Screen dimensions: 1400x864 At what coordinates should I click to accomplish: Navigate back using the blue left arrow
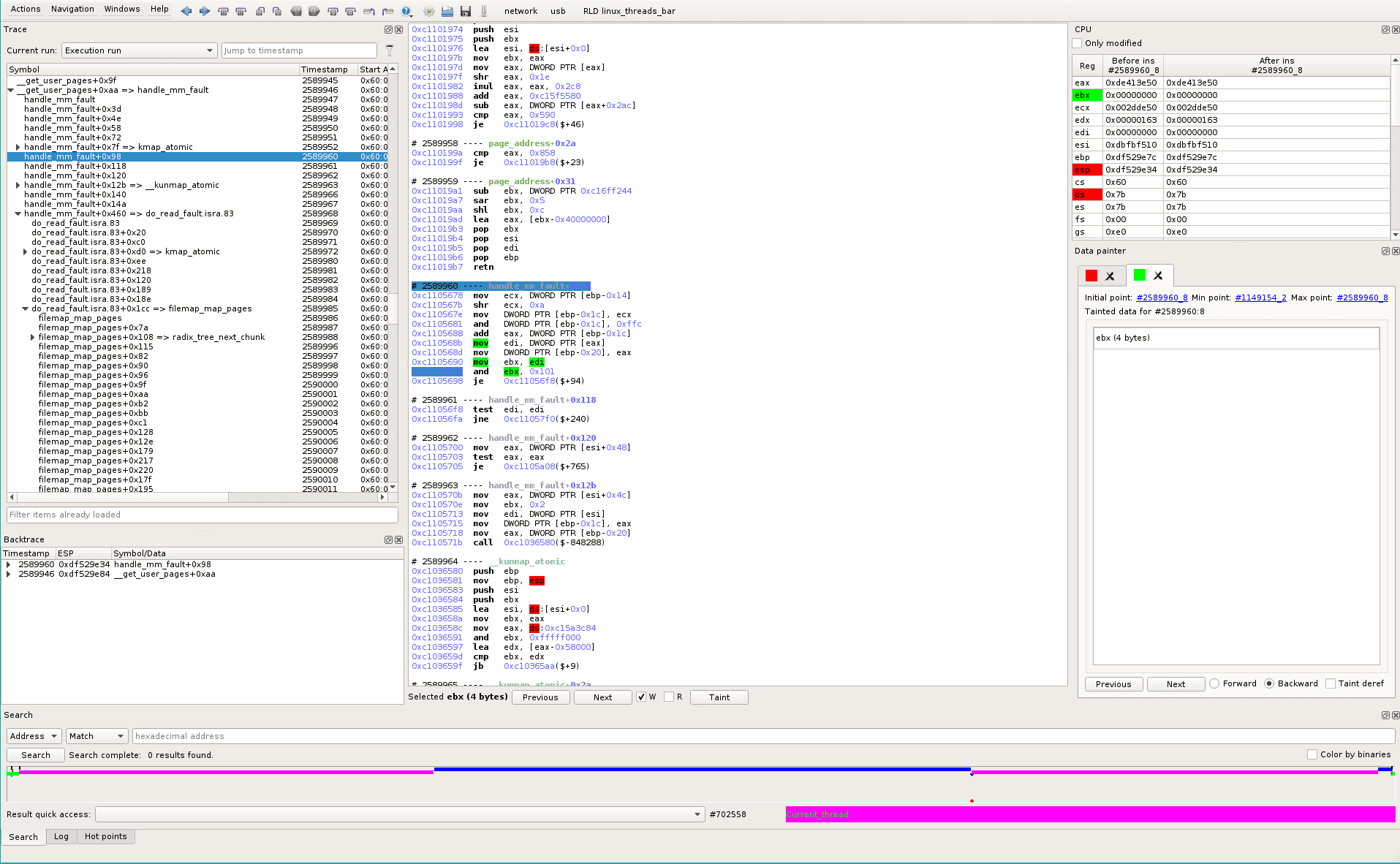tap(186, 11)
